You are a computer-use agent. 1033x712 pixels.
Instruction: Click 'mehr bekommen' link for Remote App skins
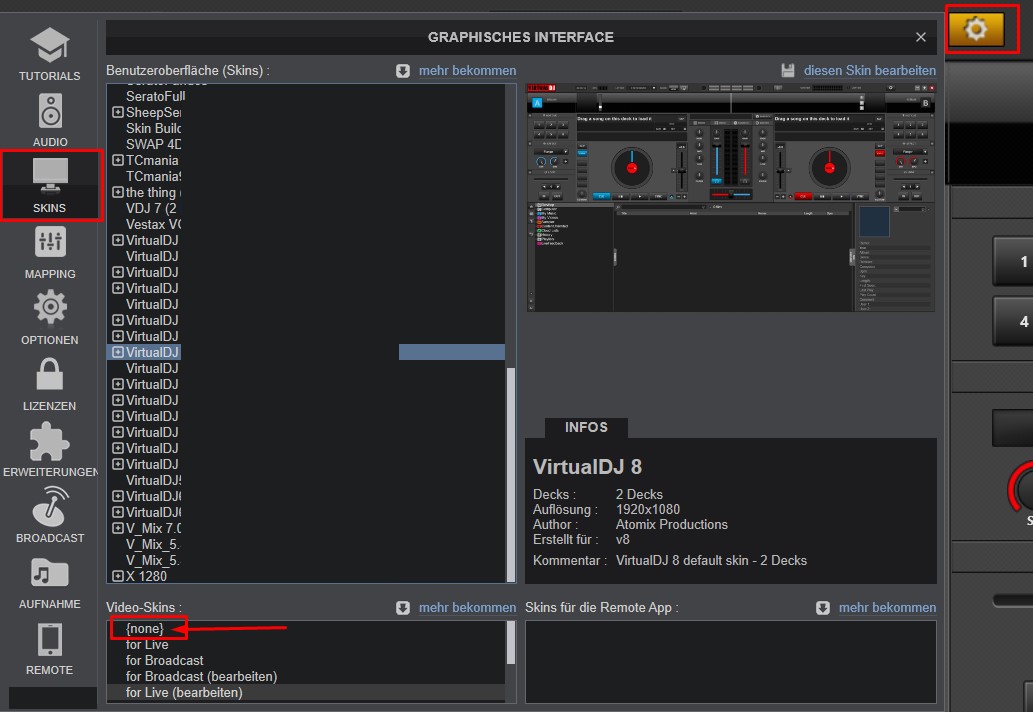pos(887,607)
